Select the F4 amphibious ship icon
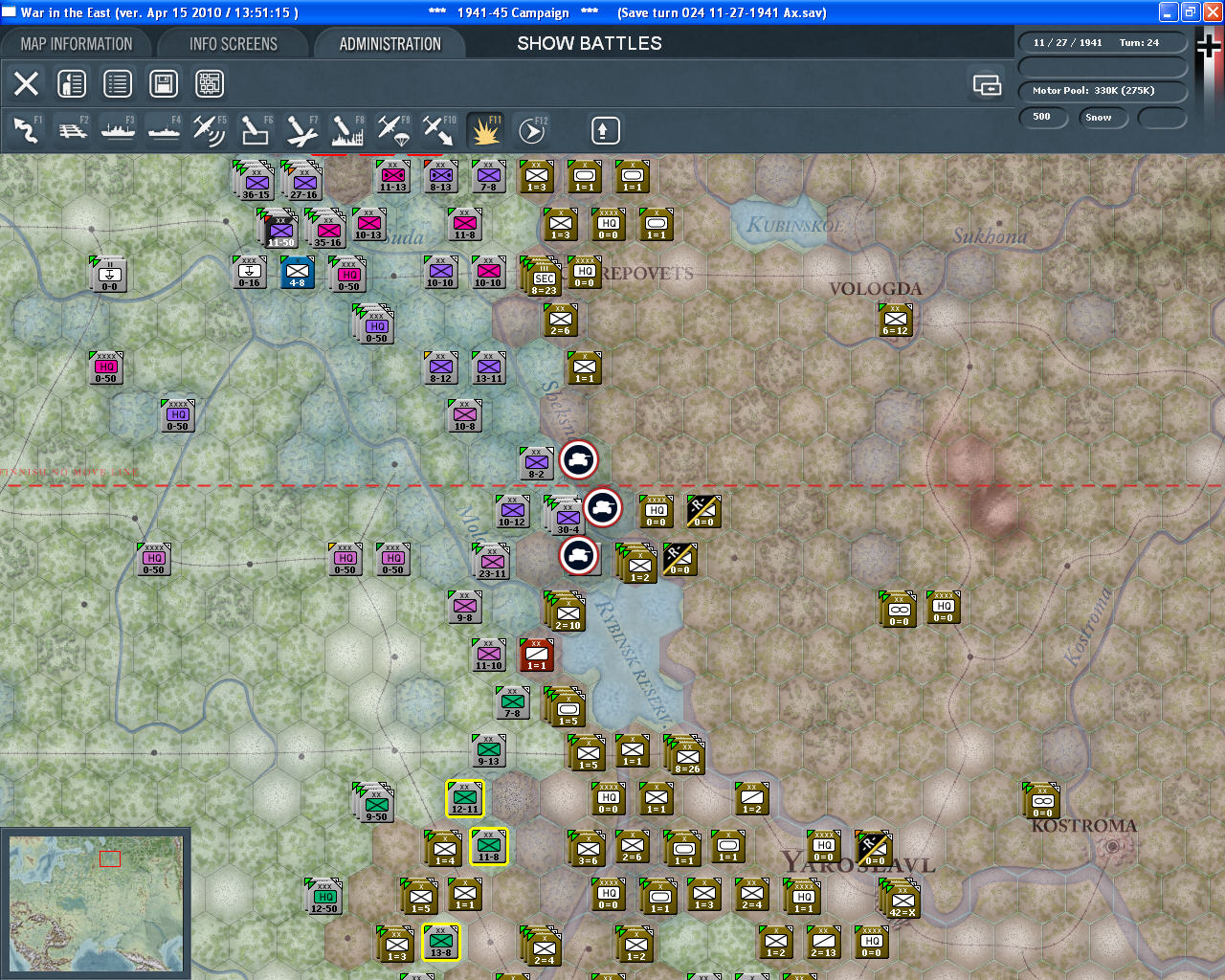This screenshot has width=1225, height=980. coord(165,130)
